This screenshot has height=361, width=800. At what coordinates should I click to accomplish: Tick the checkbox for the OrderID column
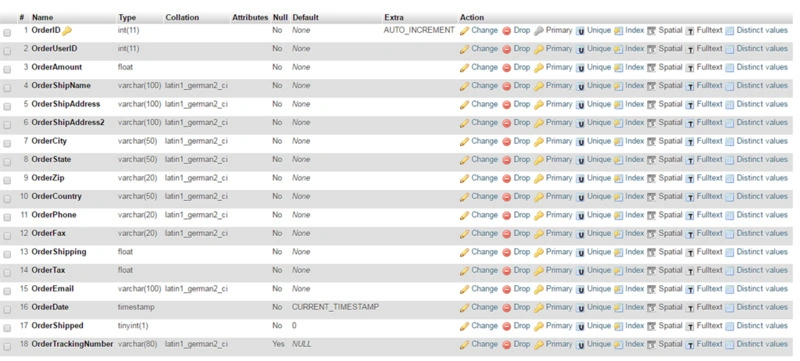7,33
